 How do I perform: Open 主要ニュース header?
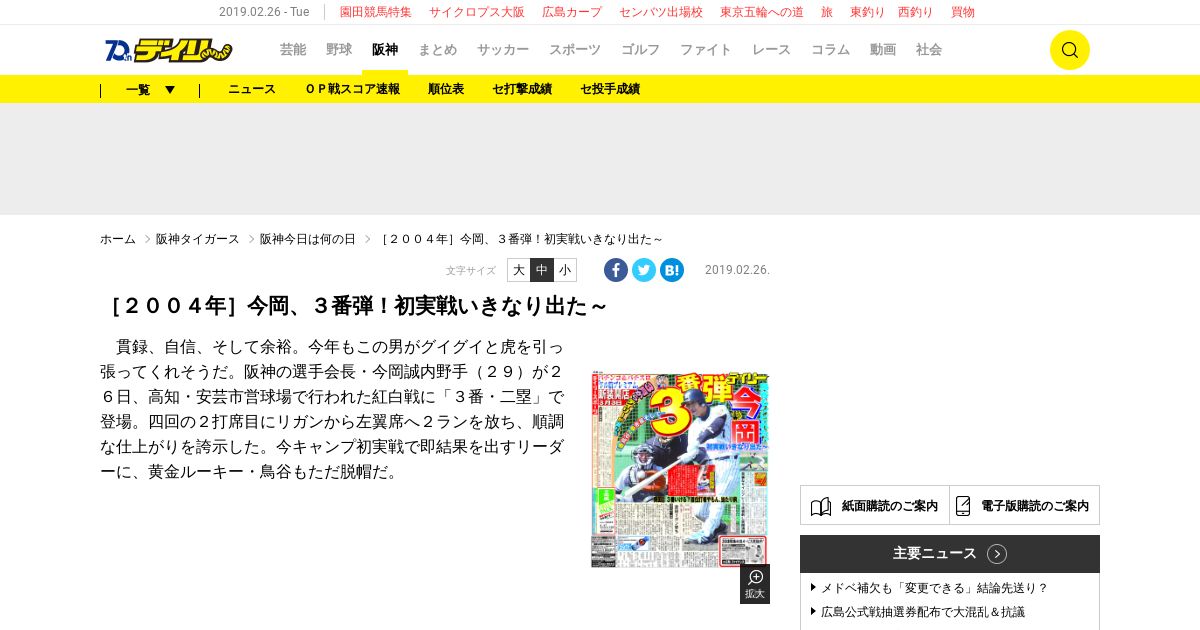[950, 554]
